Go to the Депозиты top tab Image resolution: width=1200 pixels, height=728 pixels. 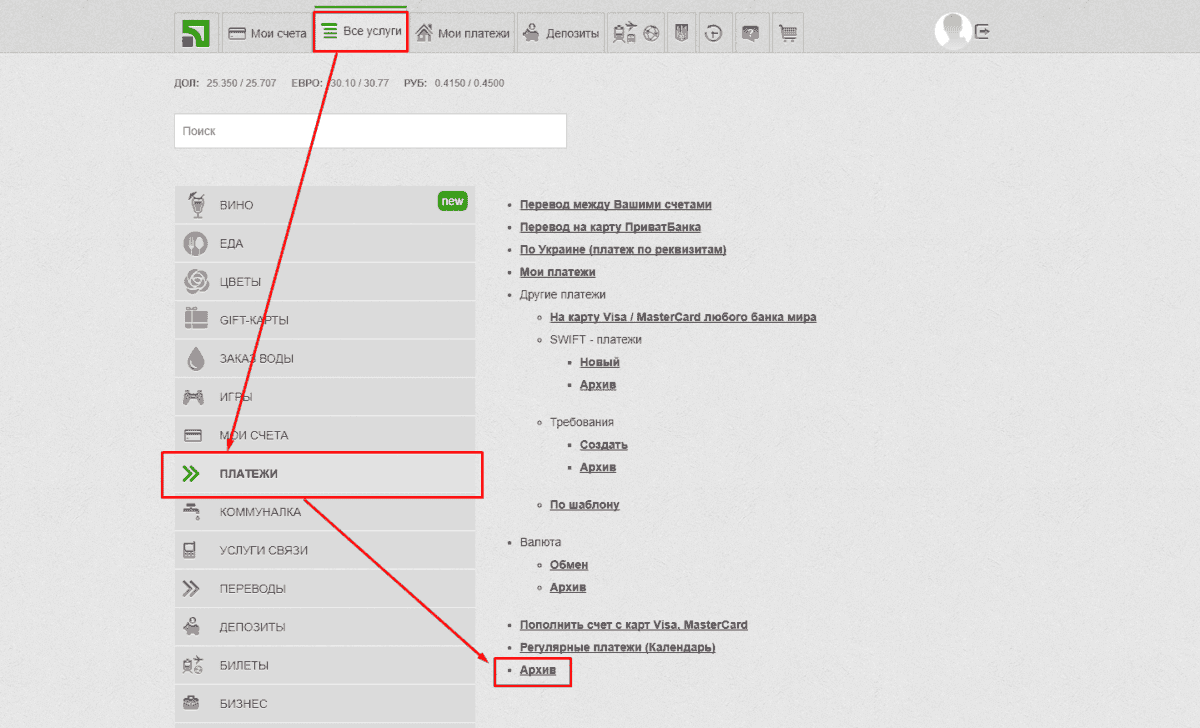pyautogui.click(x=561, y=33)
